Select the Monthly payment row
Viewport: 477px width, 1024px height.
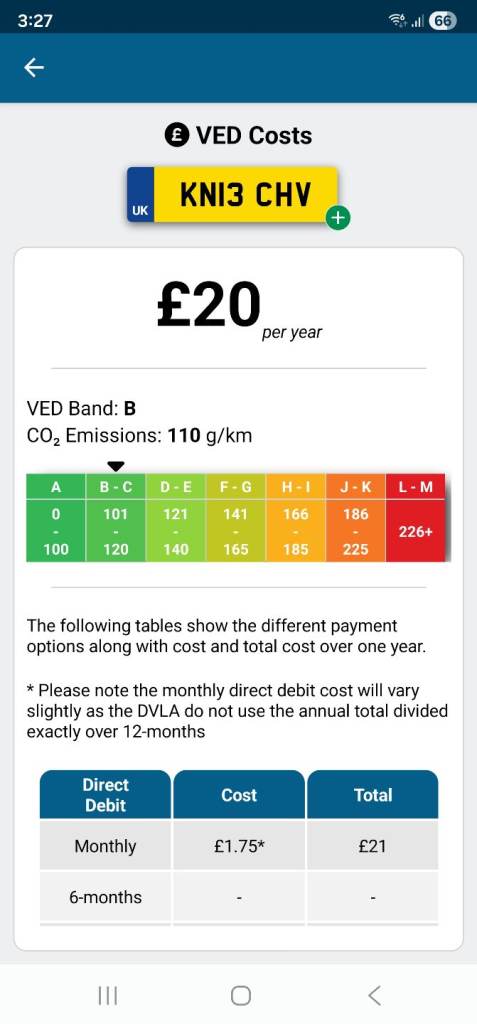coord(239,846)
